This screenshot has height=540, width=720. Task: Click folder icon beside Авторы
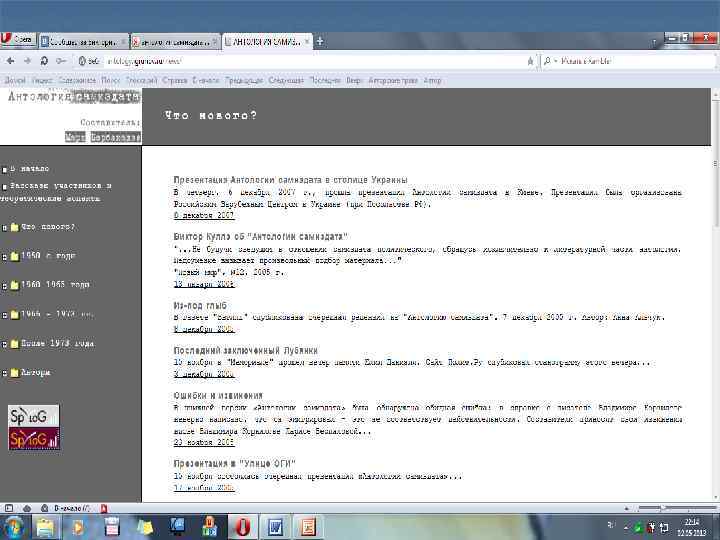14,372
